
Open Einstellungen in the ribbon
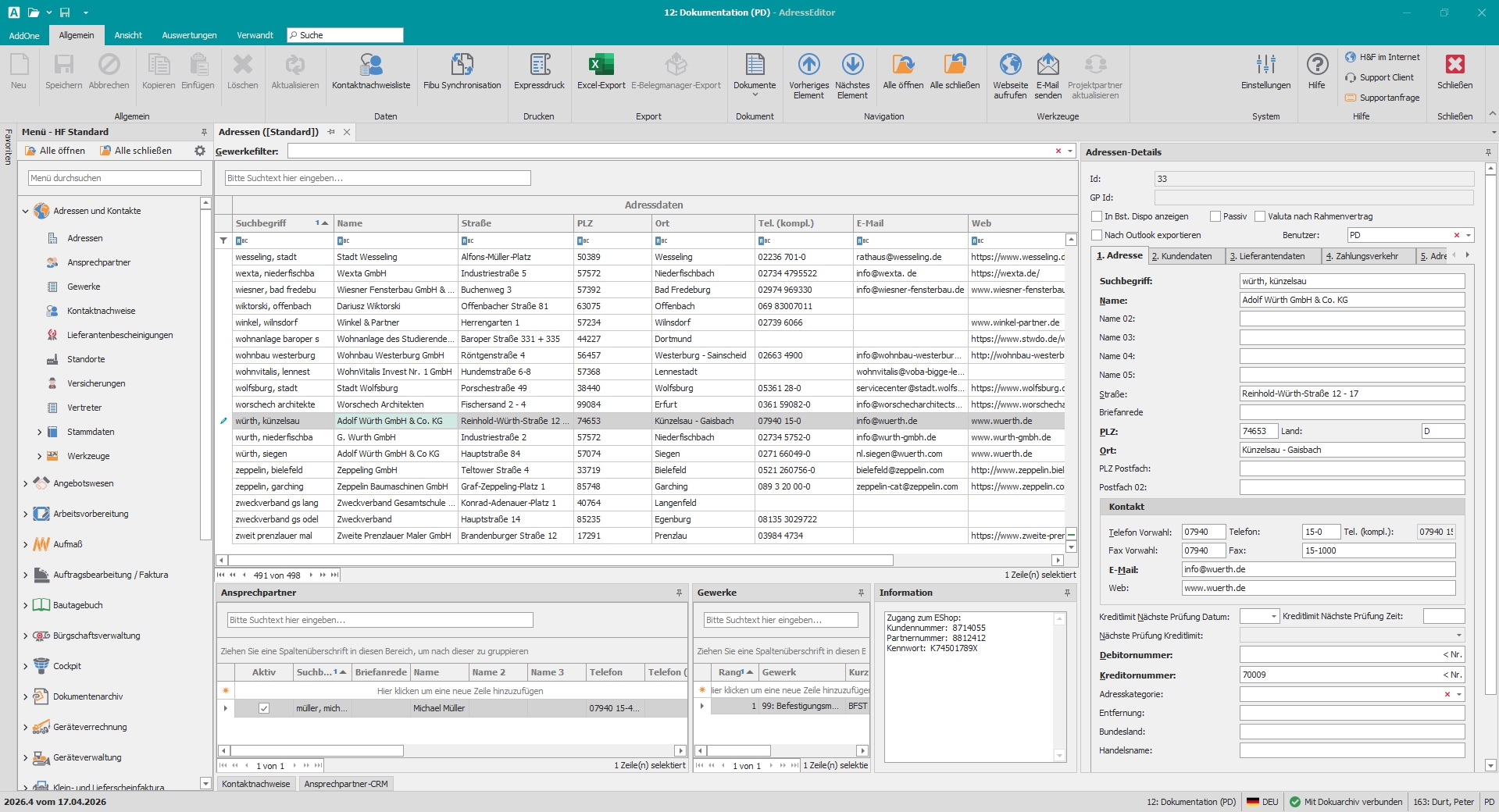[x=1265, y=72]
